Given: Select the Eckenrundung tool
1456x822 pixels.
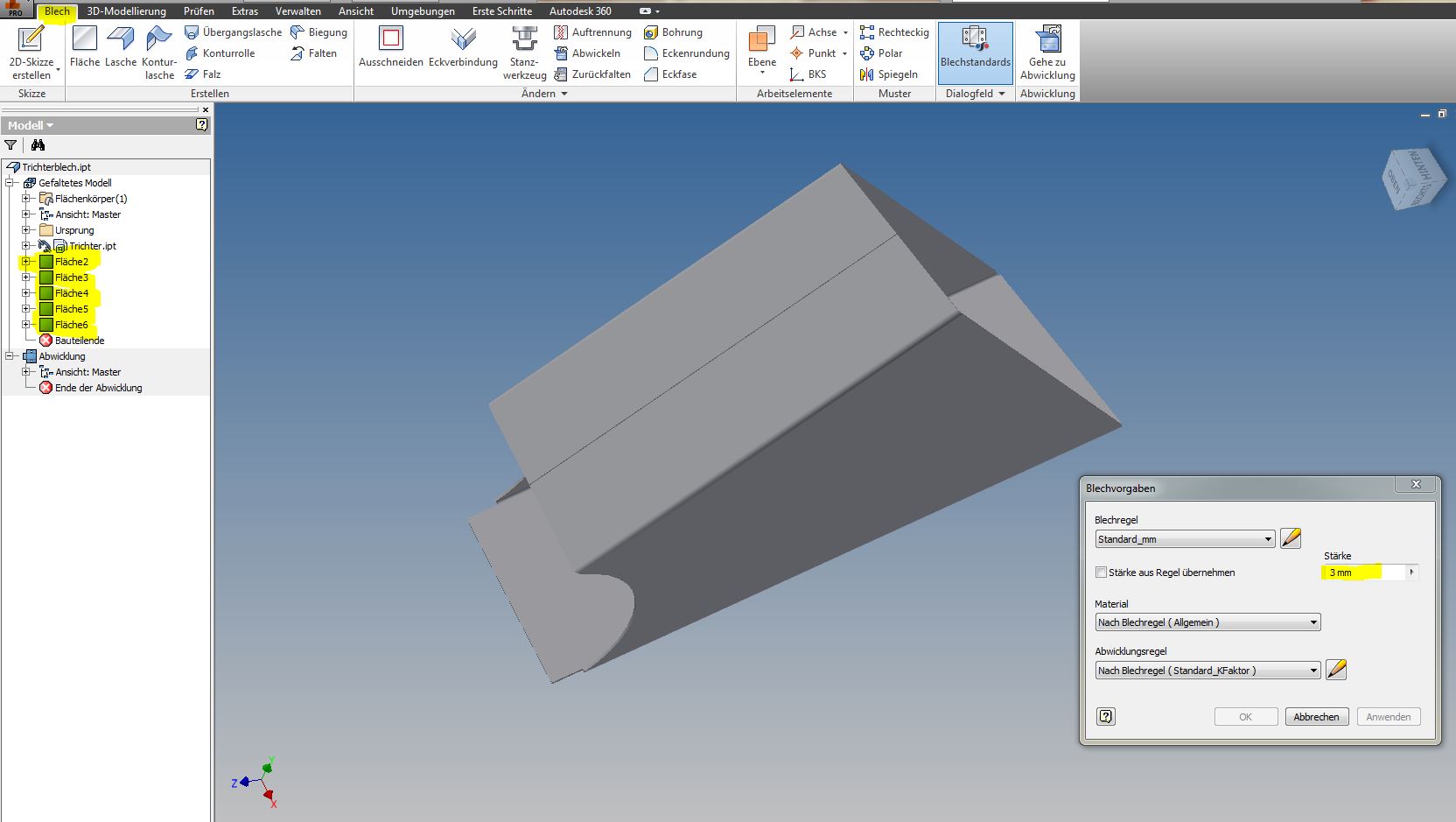Looking at the screenshot, I should click(686, 53).
